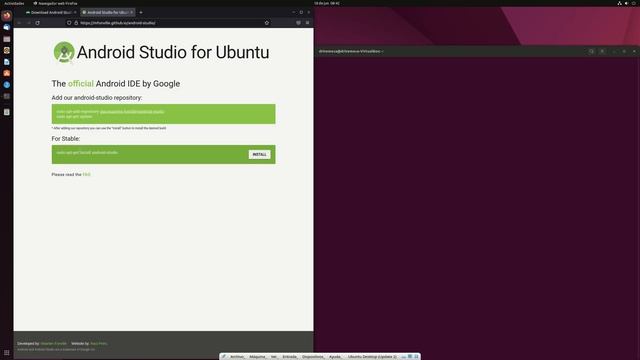Open the Navegador web Firefox app menu
The image size is (640, 360).
[x=55, y=3]
